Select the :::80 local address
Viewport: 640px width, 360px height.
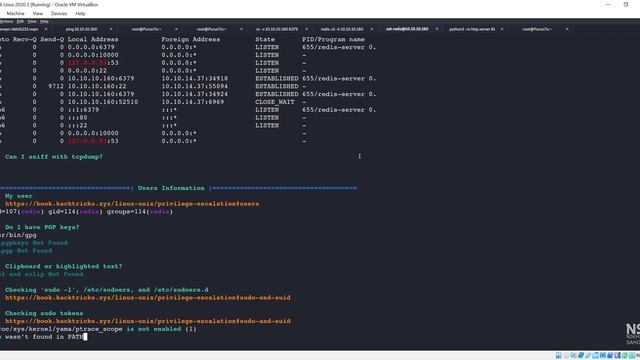pos(78,118)
